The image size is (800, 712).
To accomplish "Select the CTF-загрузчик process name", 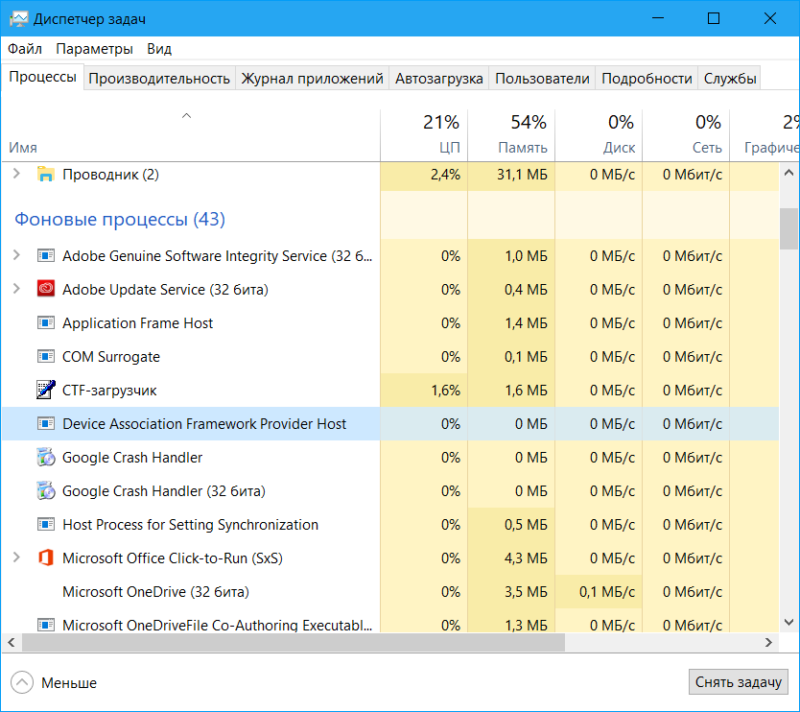I will tap(109, 390).
